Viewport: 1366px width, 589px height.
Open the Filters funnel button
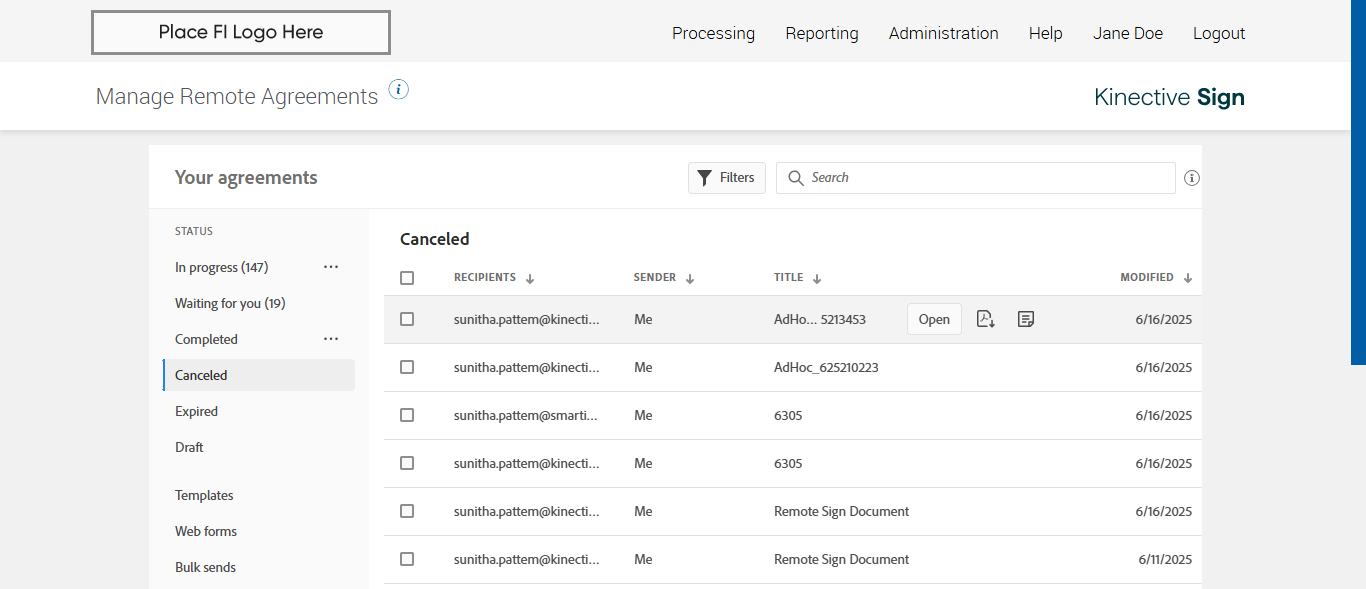[727, 178]
